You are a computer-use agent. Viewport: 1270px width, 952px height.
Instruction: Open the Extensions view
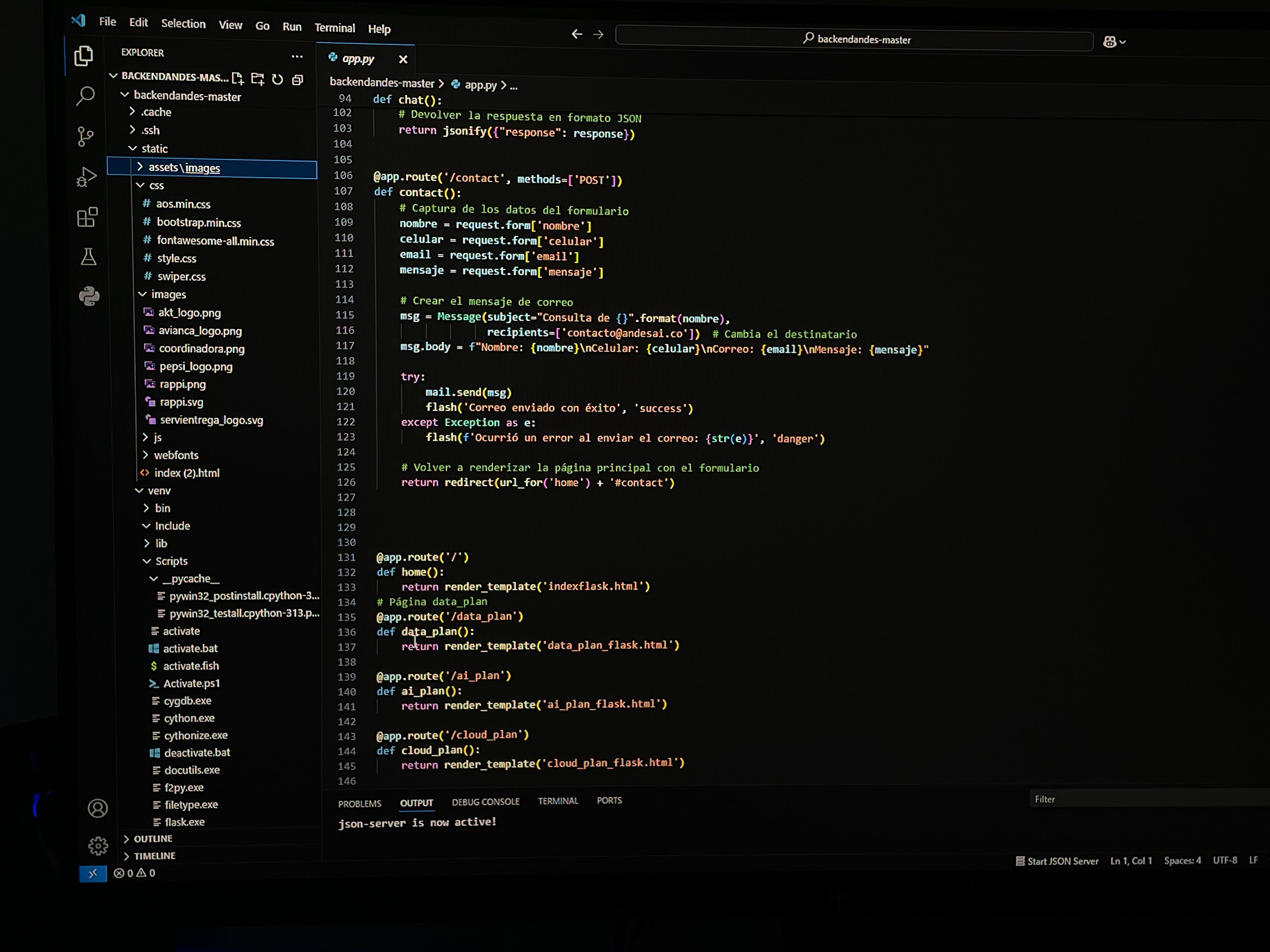point(87,217)
